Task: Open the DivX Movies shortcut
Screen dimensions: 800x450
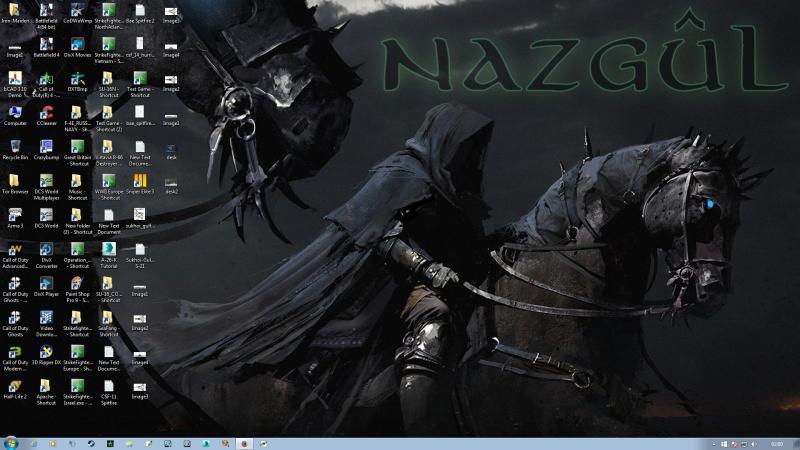Action: [x=78, y=47]
